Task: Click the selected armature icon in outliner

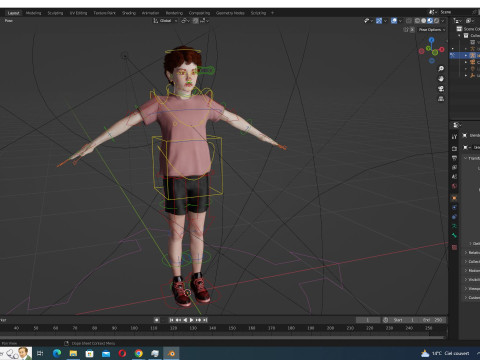Action: tap(472, 56)
